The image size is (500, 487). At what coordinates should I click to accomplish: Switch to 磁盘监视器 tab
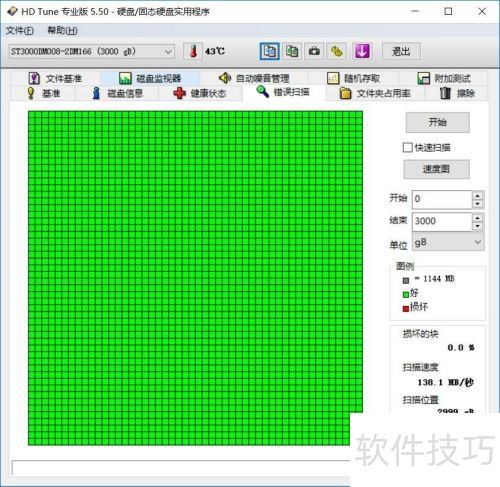coord(150,78)
